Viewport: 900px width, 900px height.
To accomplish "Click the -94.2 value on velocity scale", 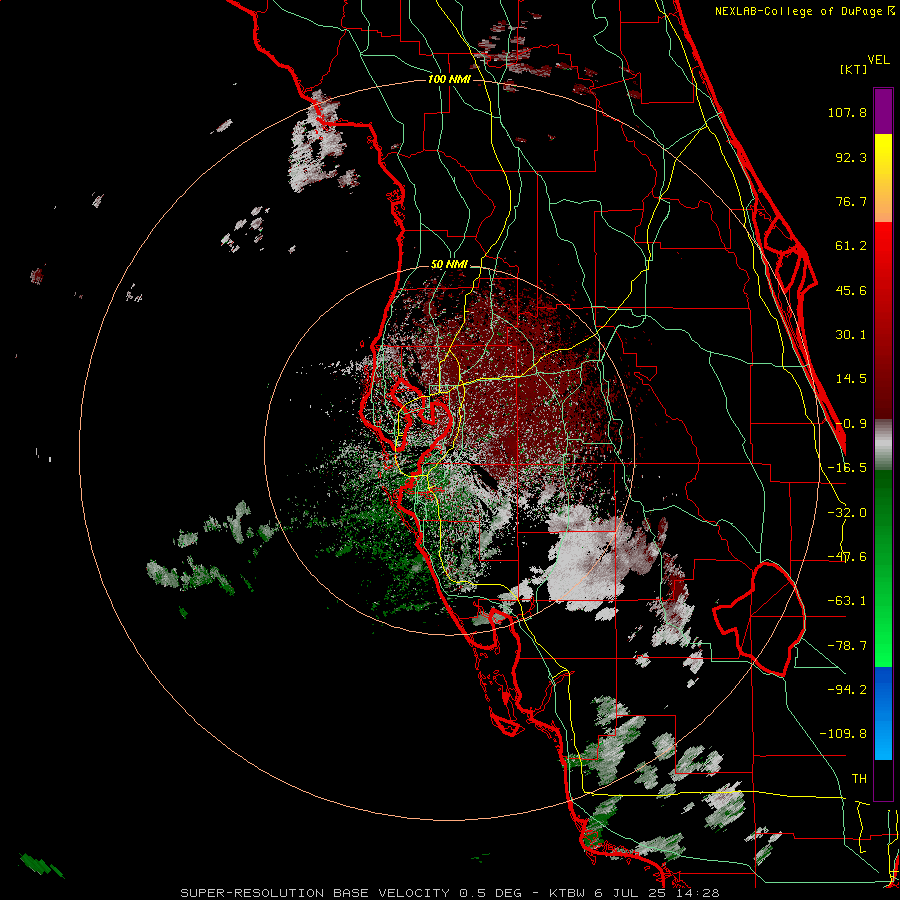I will (x=847, y=690).
